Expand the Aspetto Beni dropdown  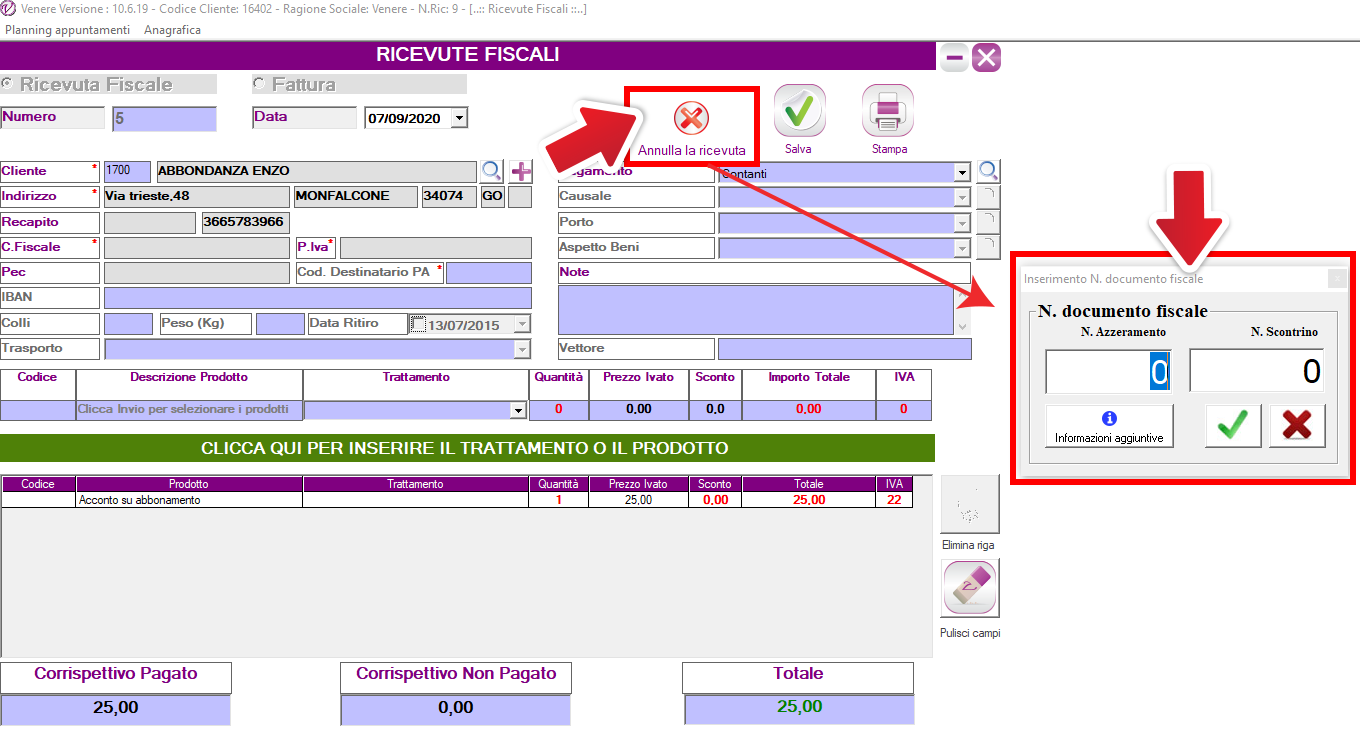point(962,248)
